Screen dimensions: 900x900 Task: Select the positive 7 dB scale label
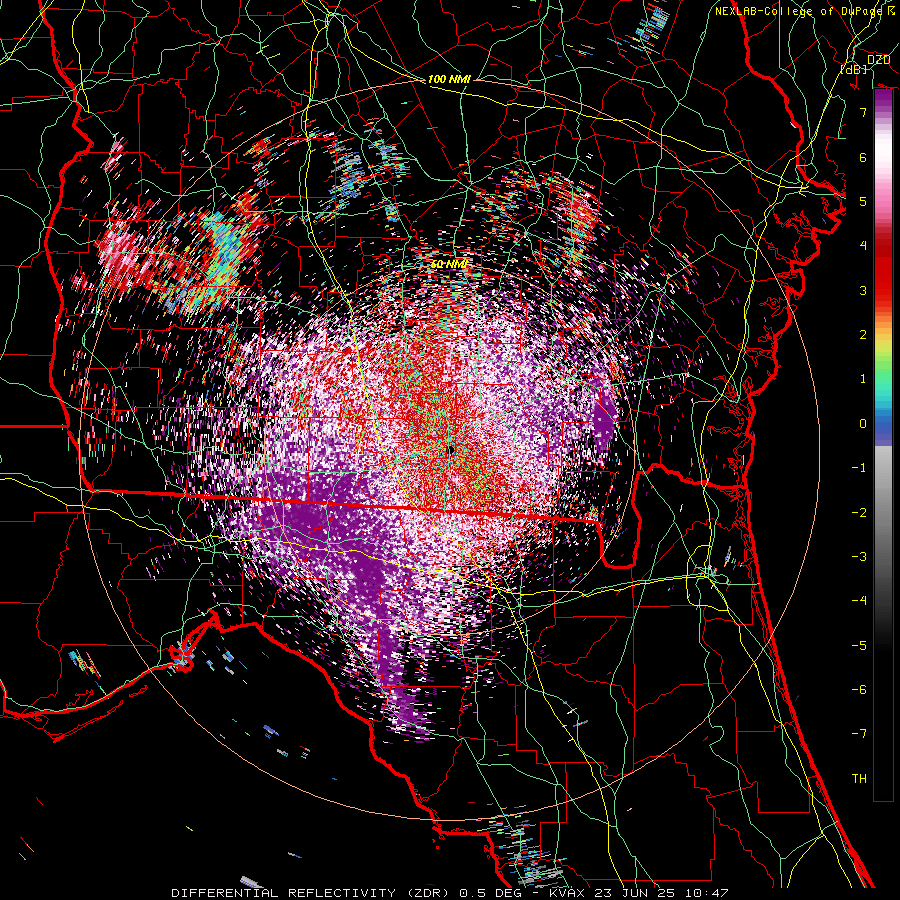(863, 112)
